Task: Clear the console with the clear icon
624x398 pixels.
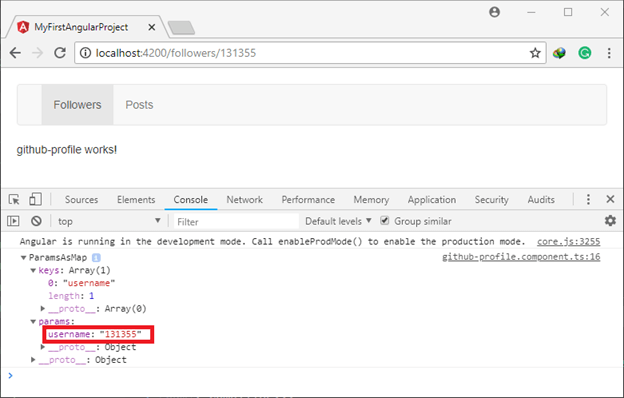Action: (36, 221)
